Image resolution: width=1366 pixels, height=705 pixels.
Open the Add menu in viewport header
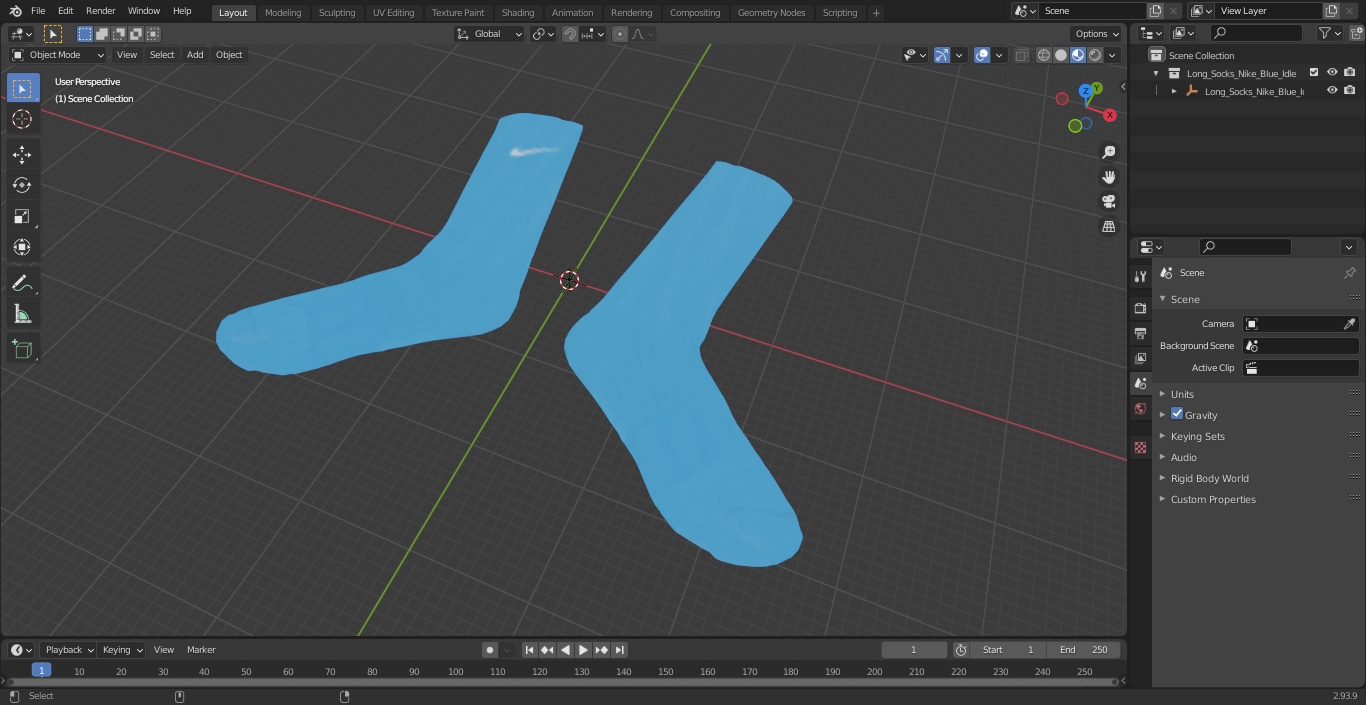(x=195, y=55)
